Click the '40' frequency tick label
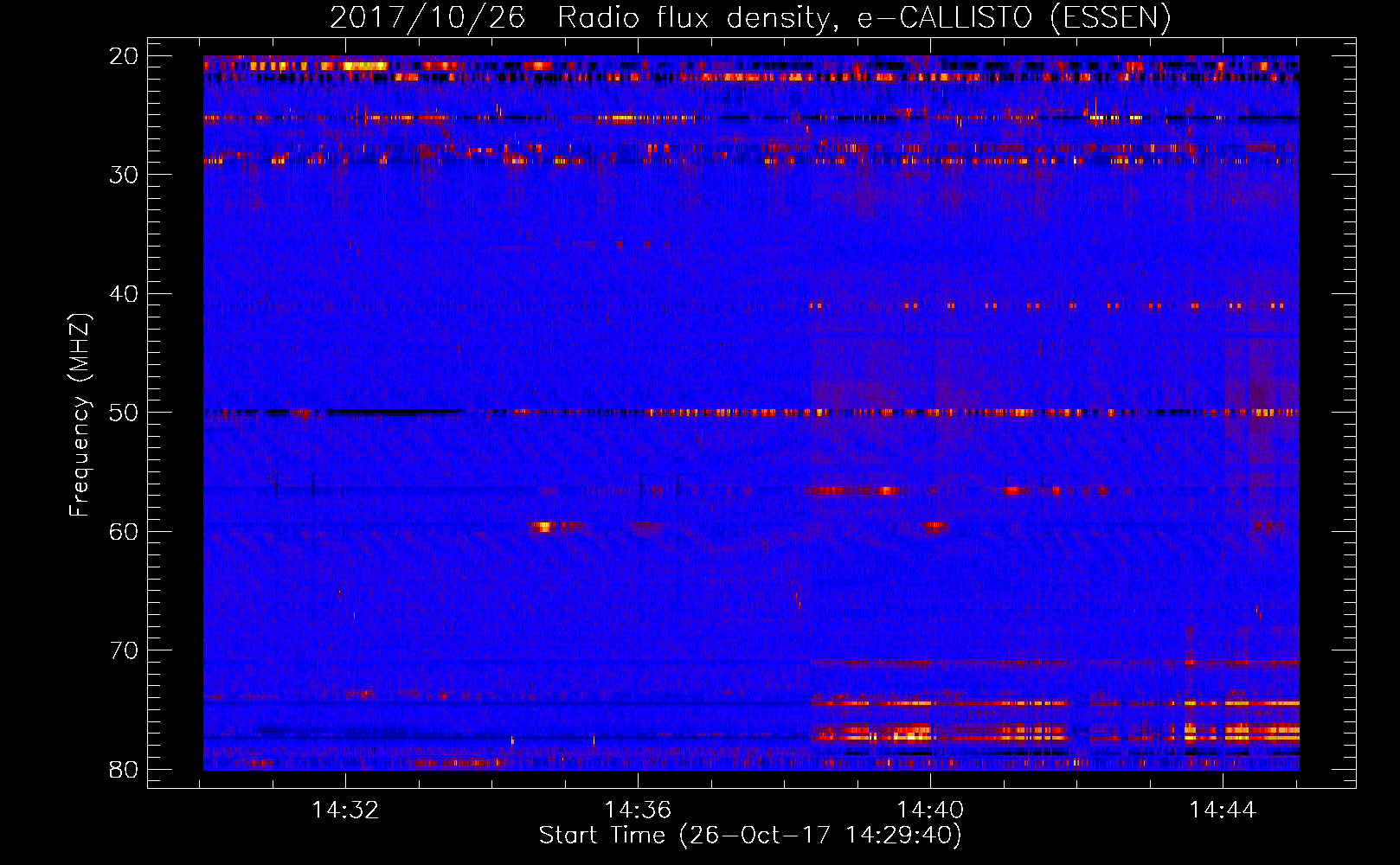 pyautogui.click(x=124, y=294)
